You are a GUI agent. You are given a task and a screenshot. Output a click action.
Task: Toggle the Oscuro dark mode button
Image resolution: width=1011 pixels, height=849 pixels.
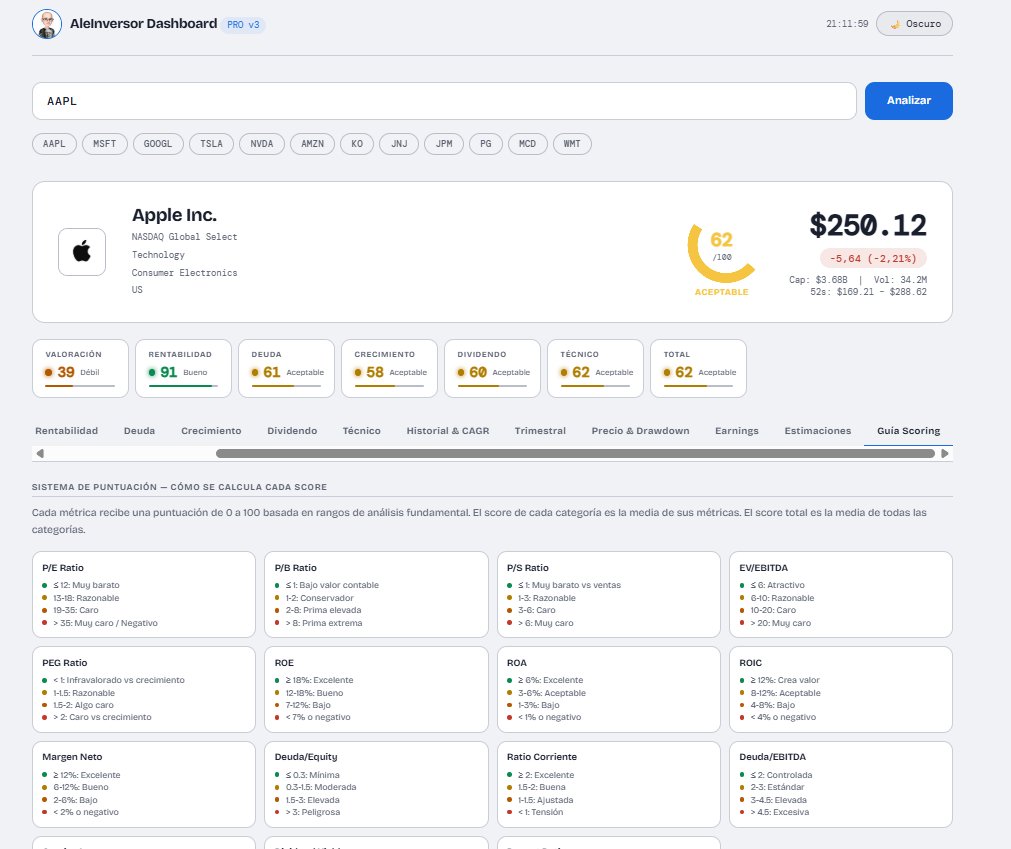pyautogui.click(x=914, y=24)
